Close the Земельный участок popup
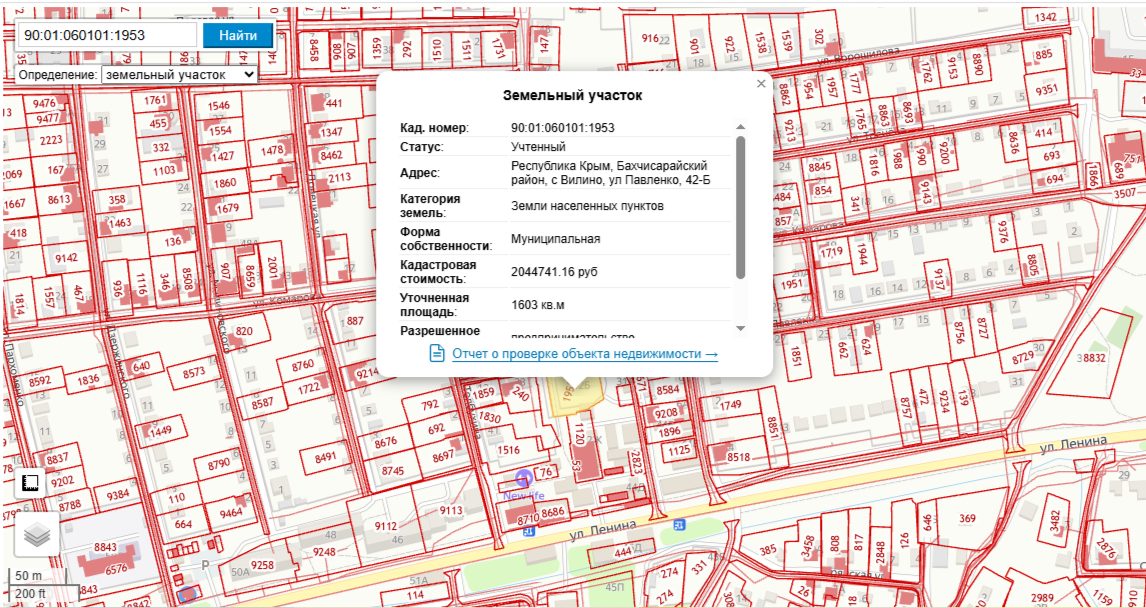Image resolution: width=1146 pixels, height=608 pixels. click(x=761, y=83)
